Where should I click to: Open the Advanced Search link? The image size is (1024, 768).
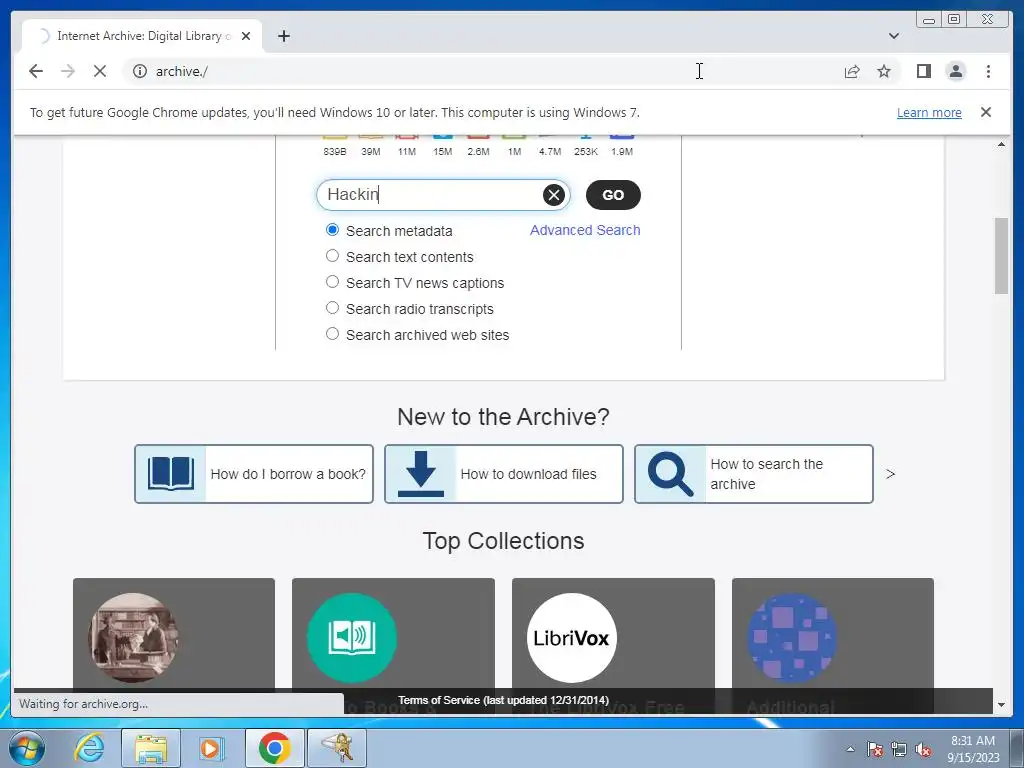point(585,230)
